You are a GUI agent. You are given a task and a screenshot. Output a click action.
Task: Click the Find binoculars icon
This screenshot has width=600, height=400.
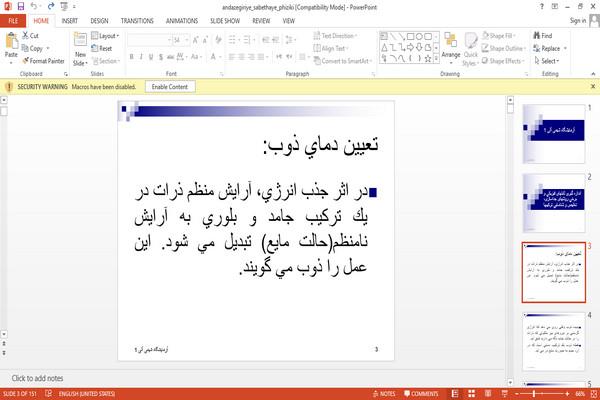[543, 36]
